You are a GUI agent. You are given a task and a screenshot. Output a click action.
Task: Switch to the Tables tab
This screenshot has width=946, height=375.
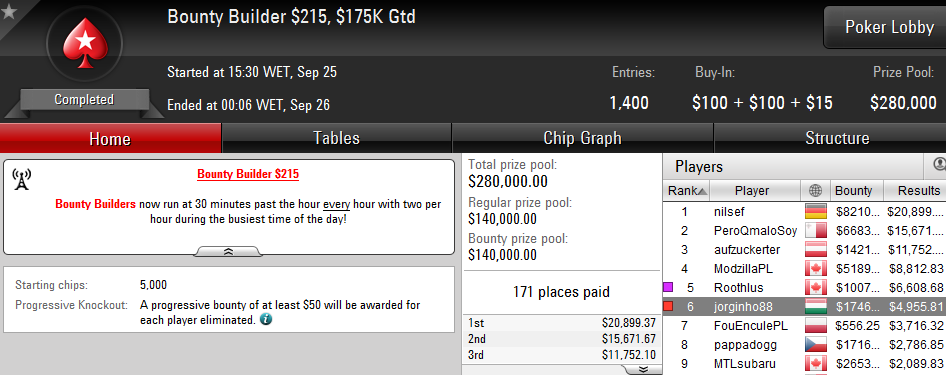click(337, 138)
